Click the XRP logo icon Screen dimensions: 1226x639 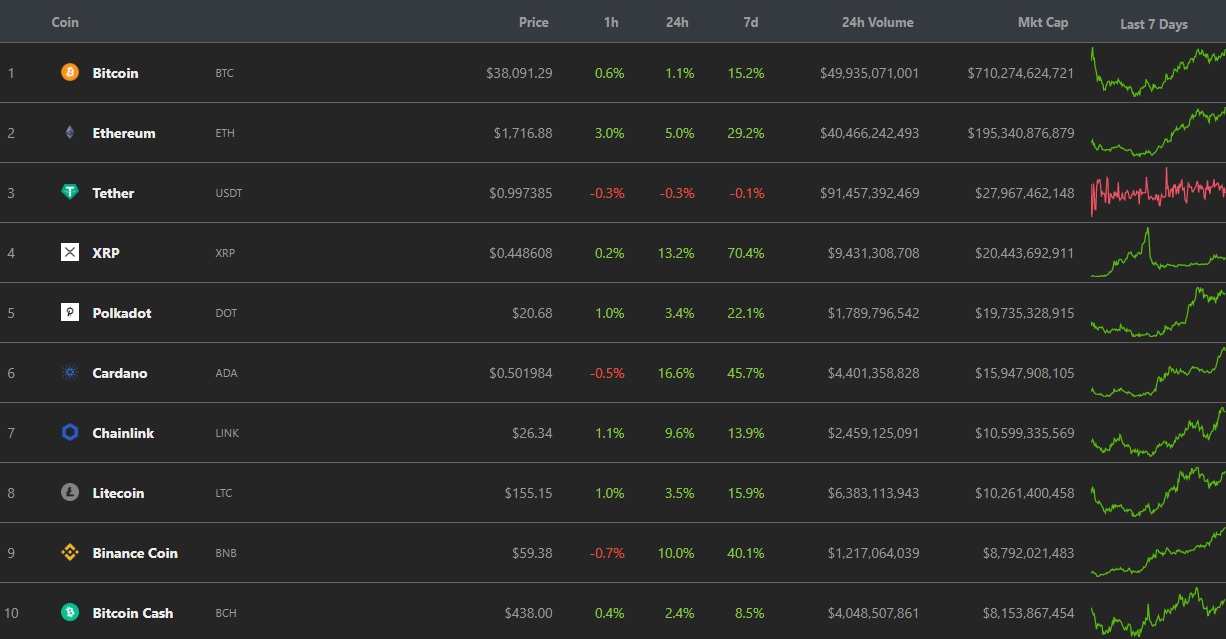(70, 253)
